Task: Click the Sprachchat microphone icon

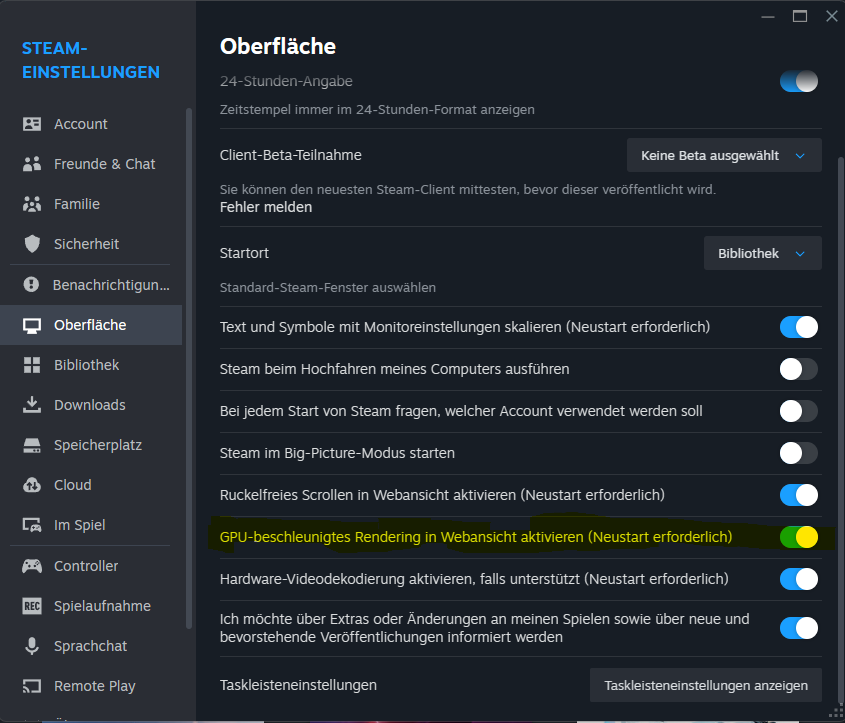Action: point(32,646)
